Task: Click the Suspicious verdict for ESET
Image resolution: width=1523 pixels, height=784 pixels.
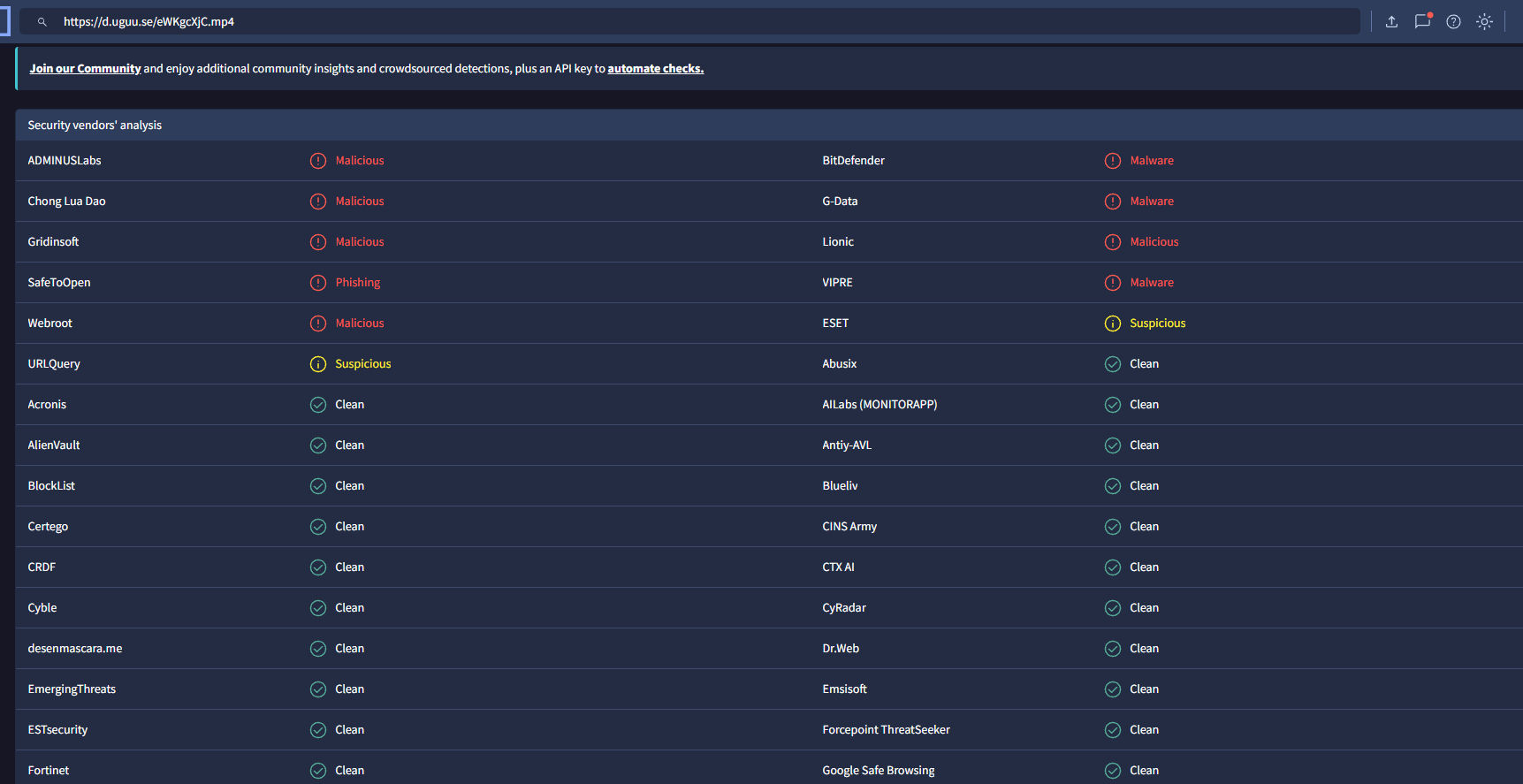Action: 1158,323
